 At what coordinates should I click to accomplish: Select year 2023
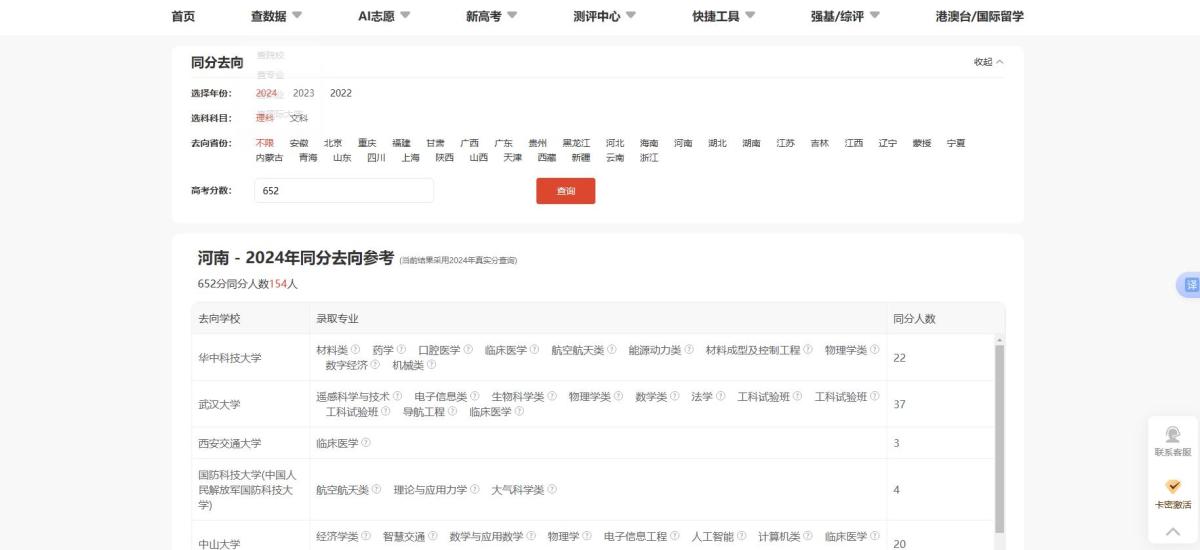(304, 93)
